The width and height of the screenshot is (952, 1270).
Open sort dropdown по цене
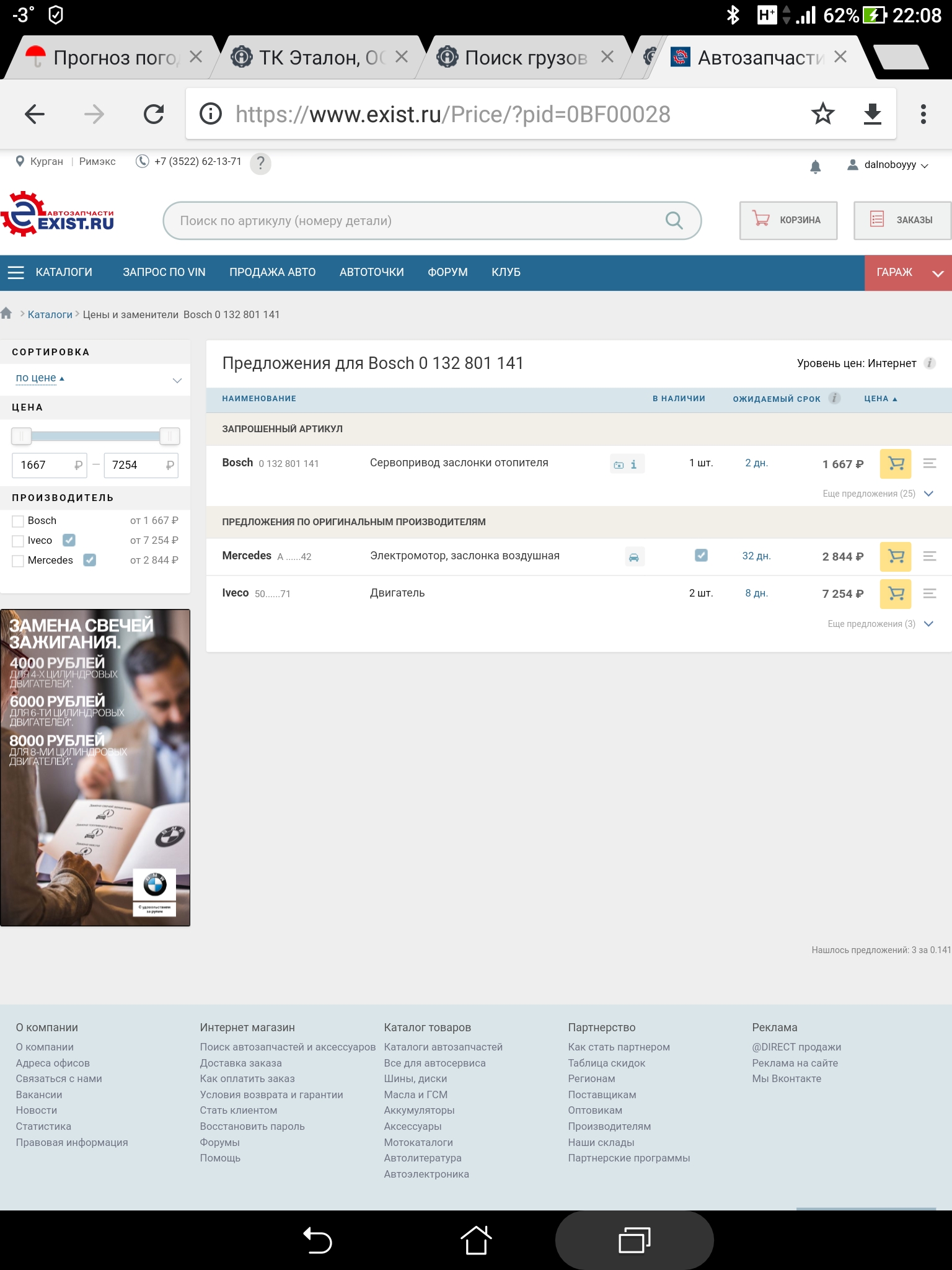coord(95,379)
